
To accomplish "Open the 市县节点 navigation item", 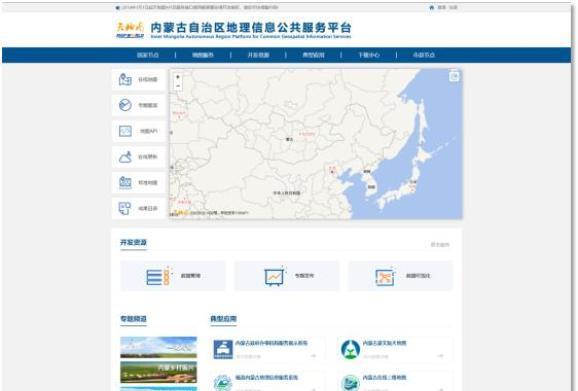I will (x=424, y=55).
